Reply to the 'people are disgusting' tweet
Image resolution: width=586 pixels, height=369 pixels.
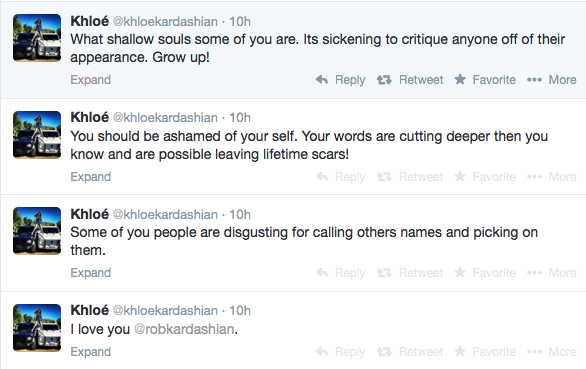(x=340, y=273)
